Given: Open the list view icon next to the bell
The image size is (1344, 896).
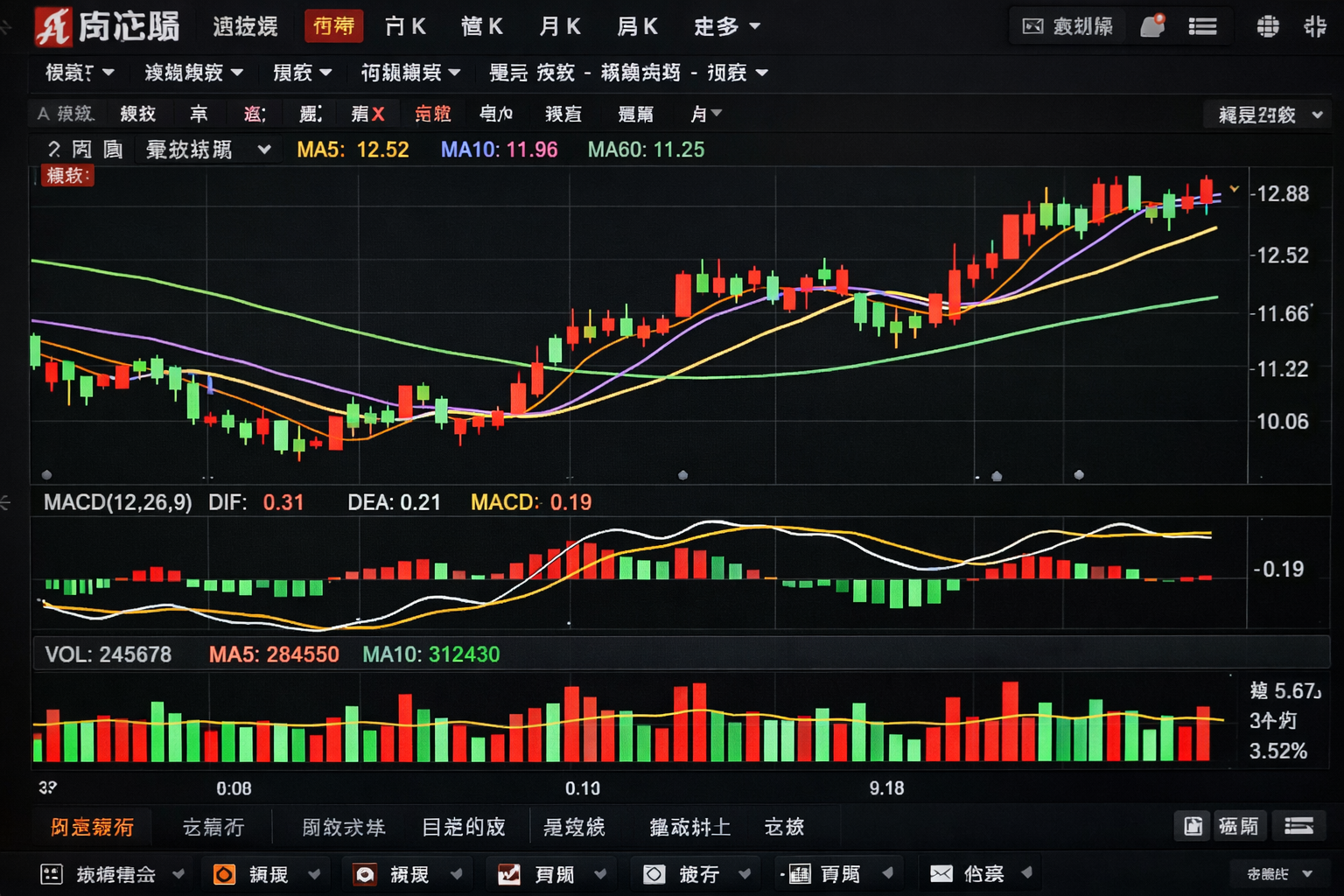Looking at the screenshot, I should [x=1203, y=26].
